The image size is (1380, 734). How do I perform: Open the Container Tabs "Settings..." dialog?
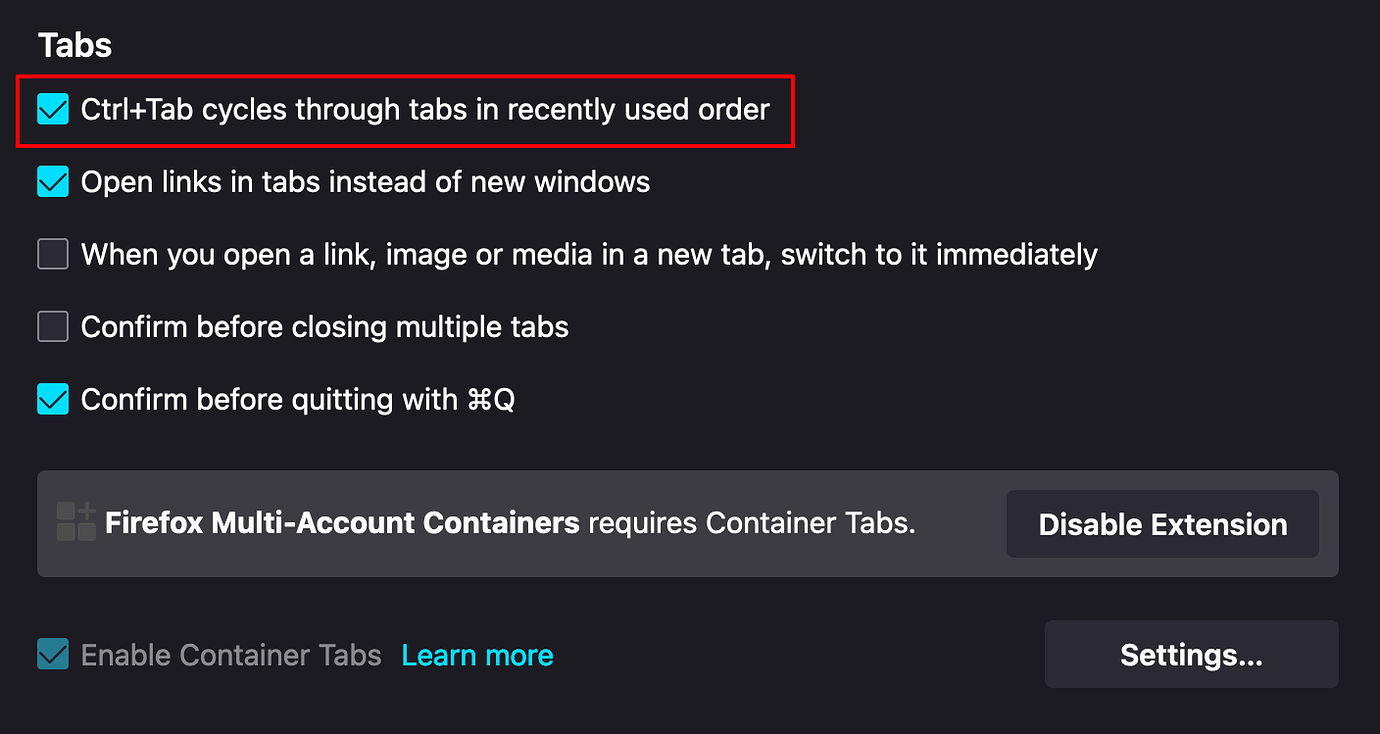(1190, 654)
